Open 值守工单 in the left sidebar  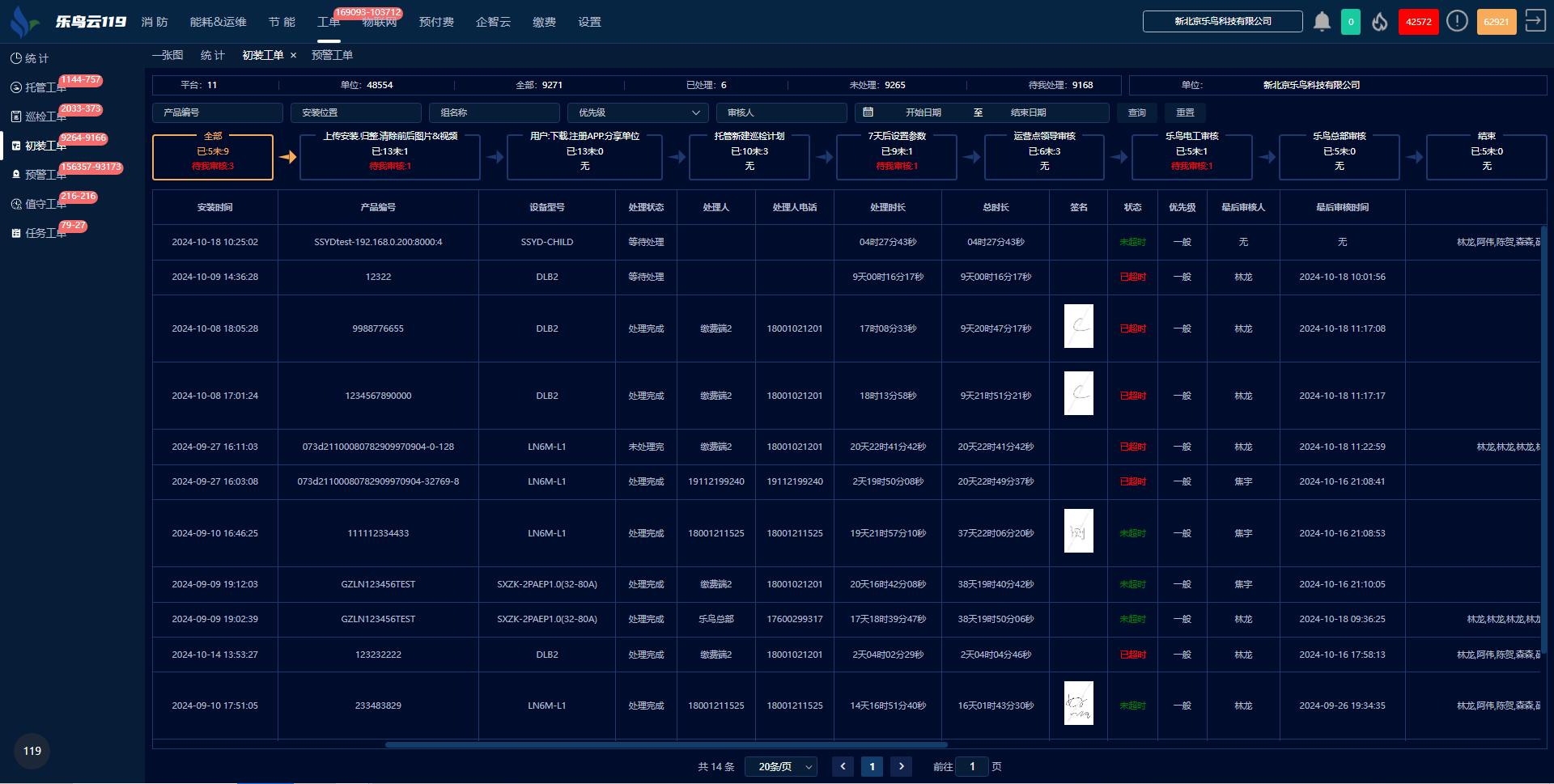(45, 204)
